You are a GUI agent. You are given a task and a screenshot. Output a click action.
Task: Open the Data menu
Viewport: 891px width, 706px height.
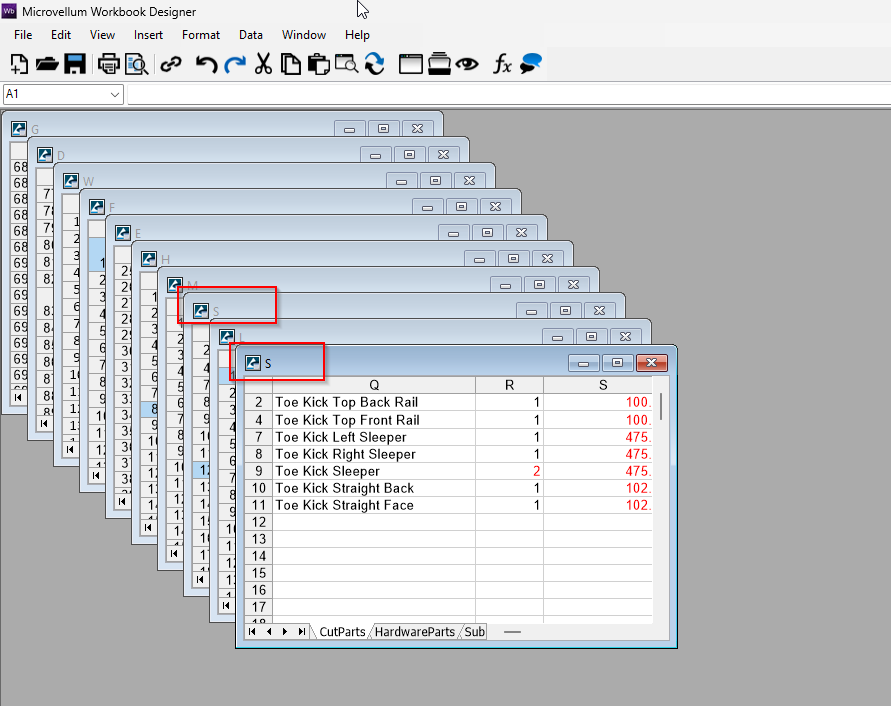click(x=251, y=35)
